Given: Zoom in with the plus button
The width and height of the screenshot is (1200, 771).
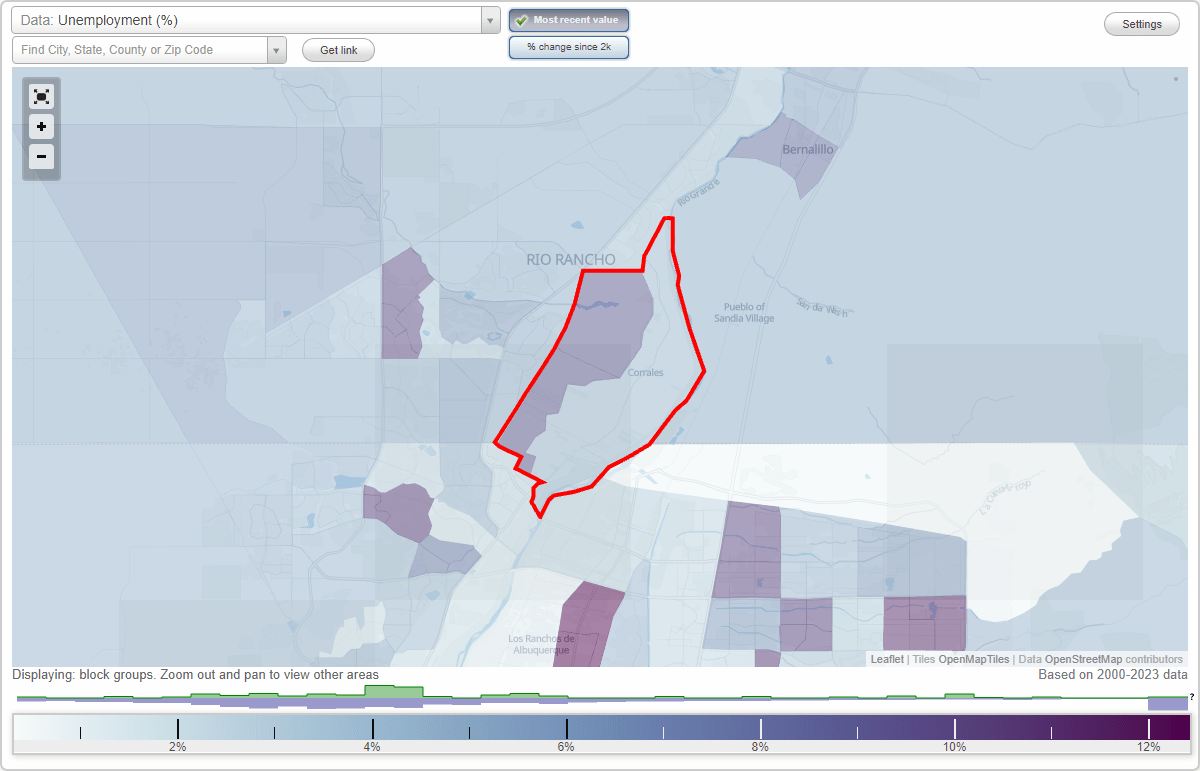Looking at the screenshot, I should [41, 127].
